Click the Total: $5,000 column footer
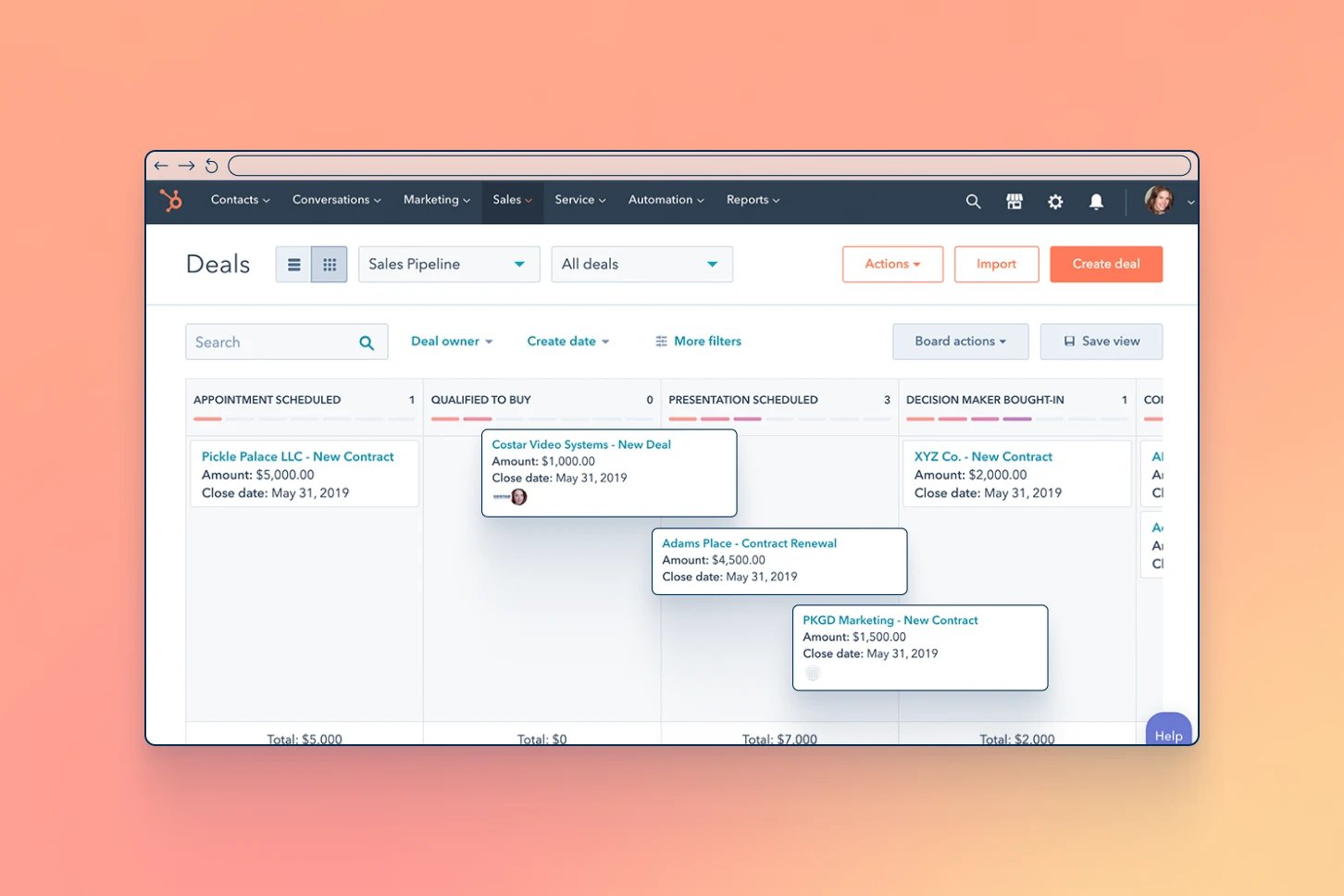 coord(305,739)
